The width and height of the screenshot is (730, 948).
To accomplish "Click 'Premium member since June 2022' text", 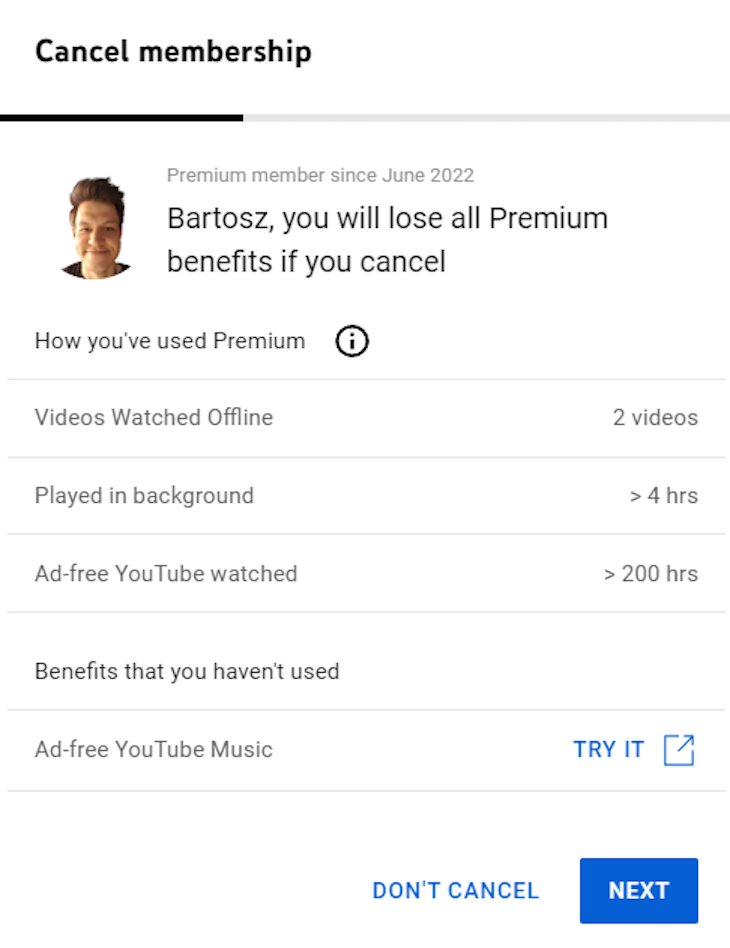I will pos(320,175).
